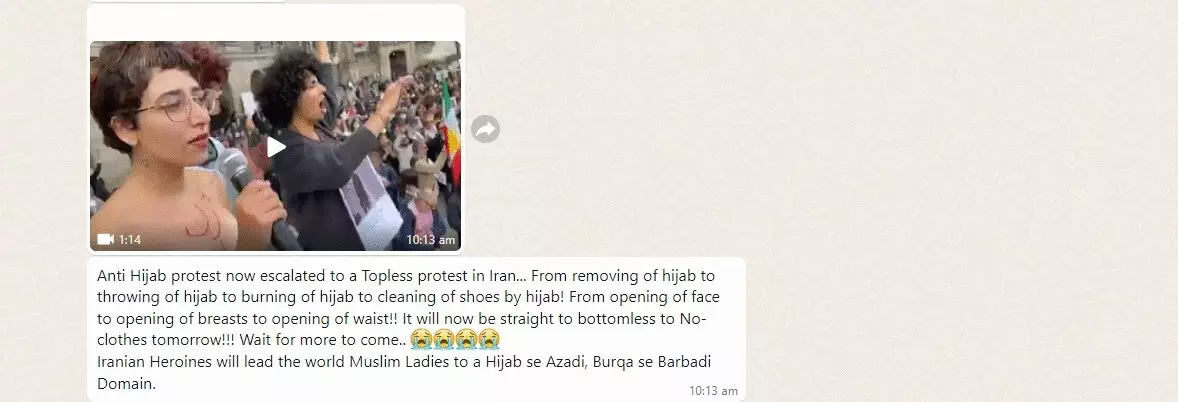The height and width of the screenshot is (402, 1178).
Task: Click the 'Iranian Heroines will lead' line
Action: coord(404,362)
